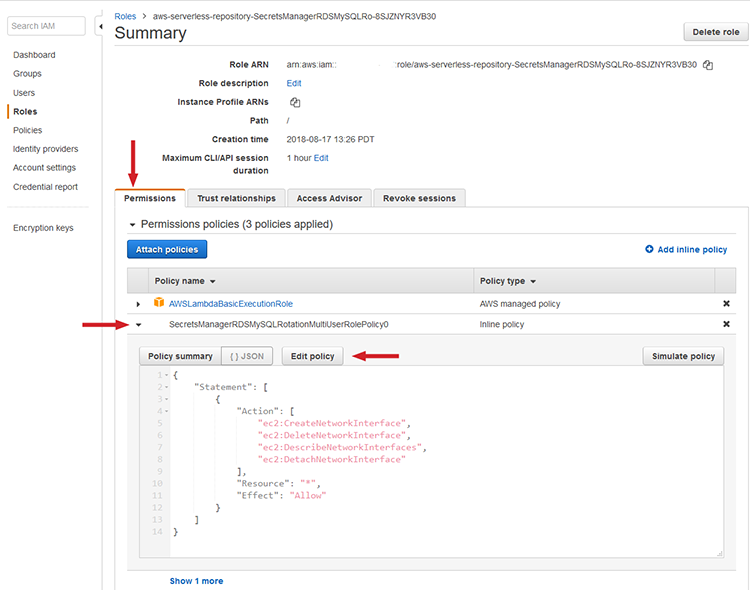Open the Access Advisor tab

tap(329, 198)
